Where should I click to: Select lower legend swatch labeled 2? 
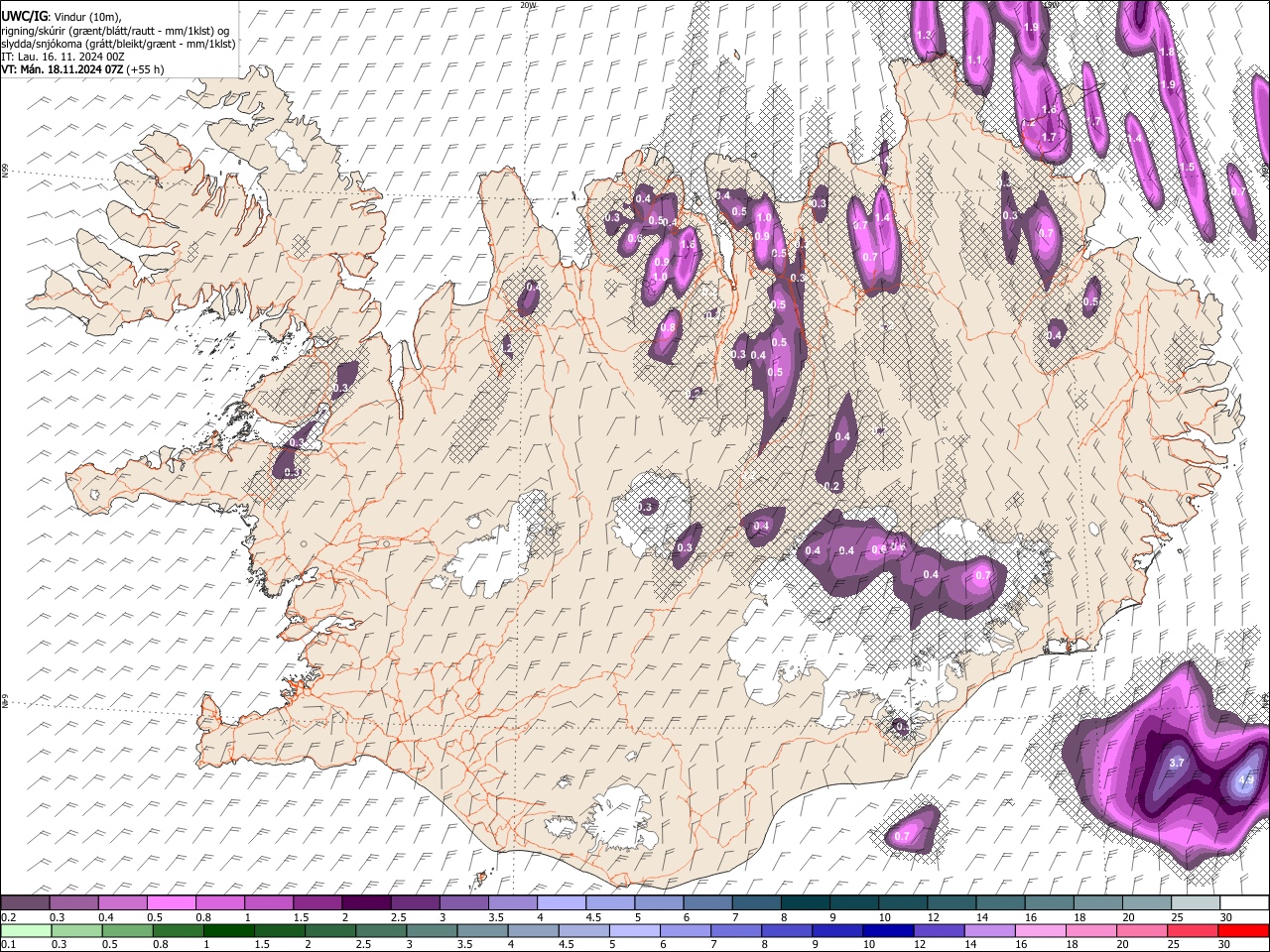click(330, 930)
